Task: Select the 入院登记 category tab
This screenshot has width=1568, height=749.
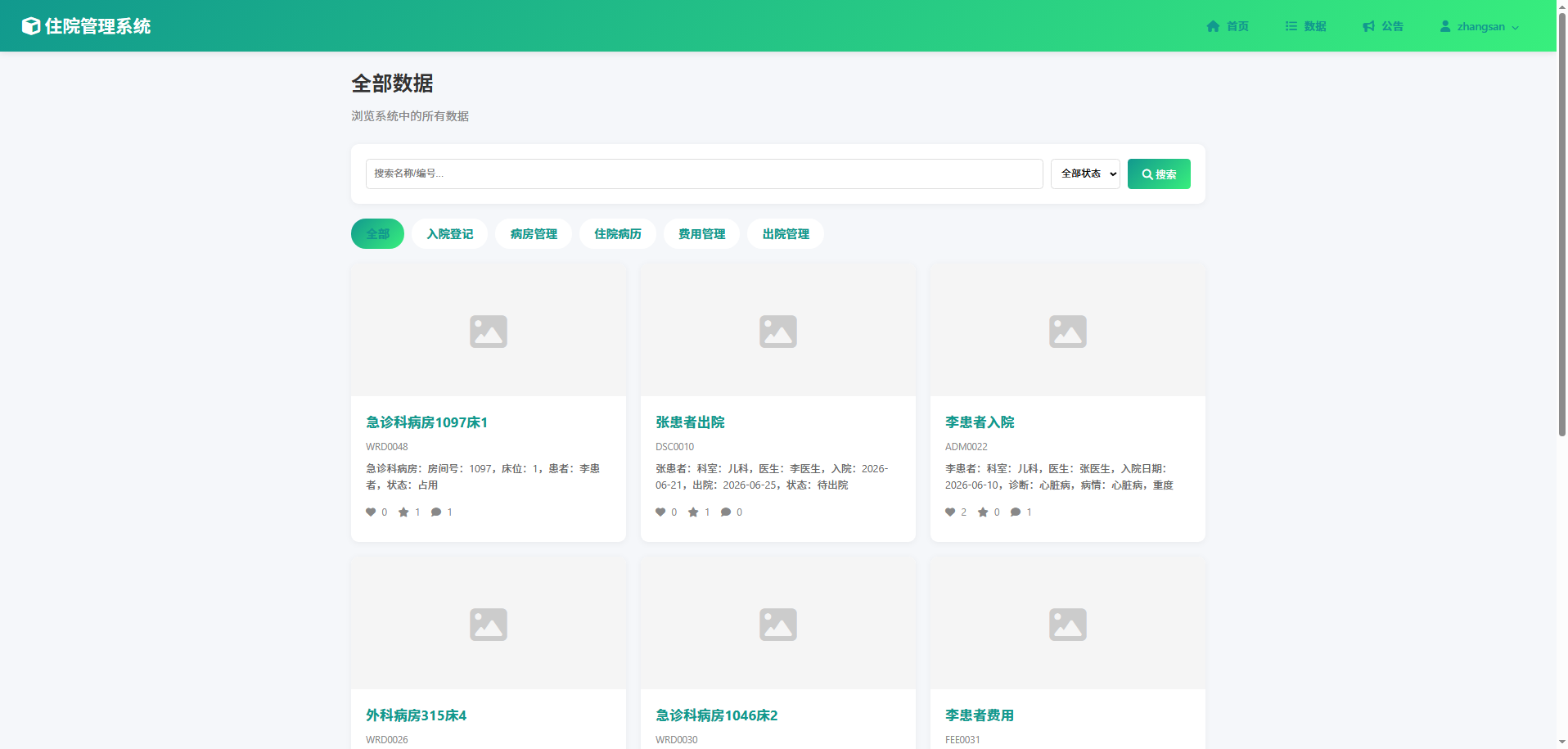Action: (450, 234)
